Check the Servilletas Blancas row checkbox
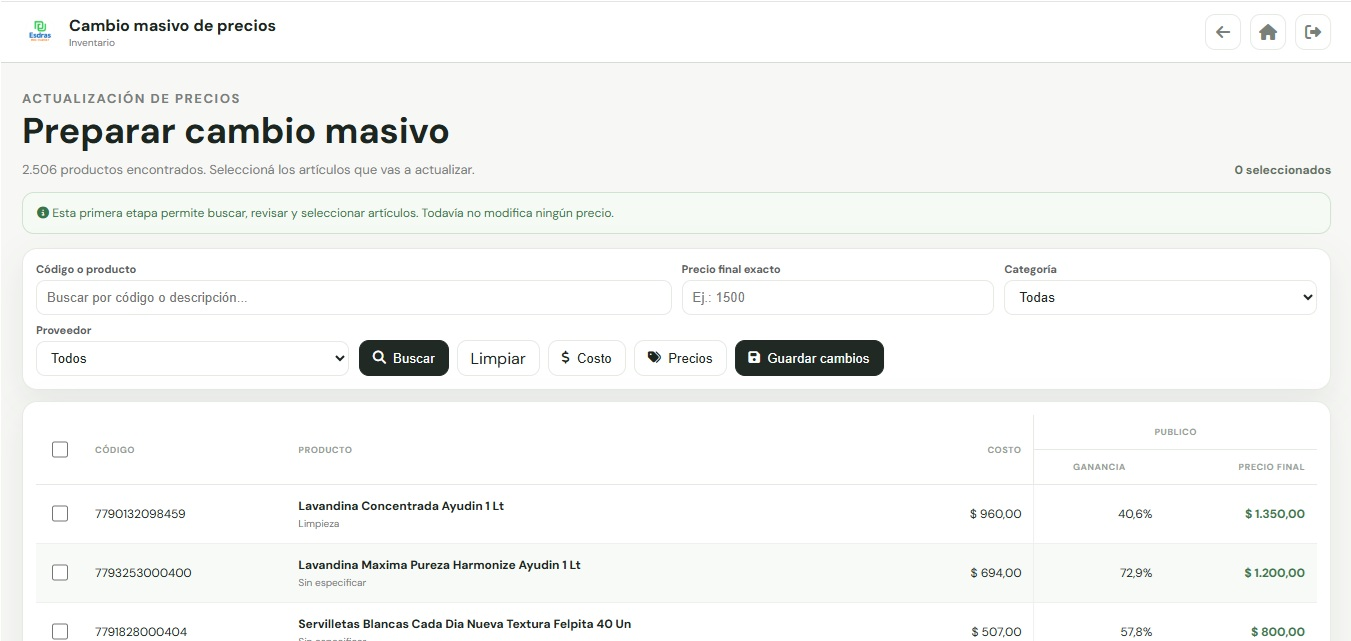 [x=60, y=632]
